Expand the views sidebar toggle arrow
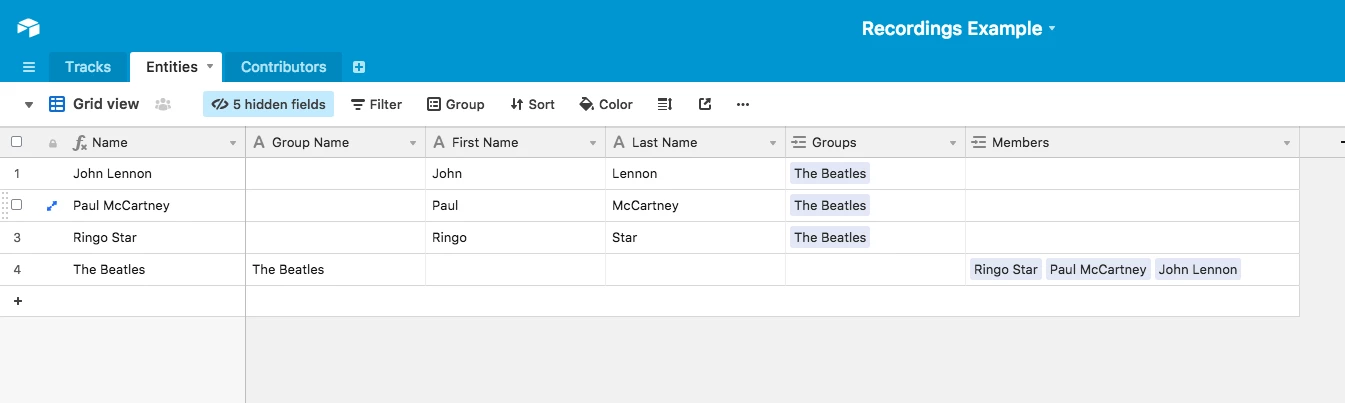Viewport: 1345px width, 403px height. point(29,104)
